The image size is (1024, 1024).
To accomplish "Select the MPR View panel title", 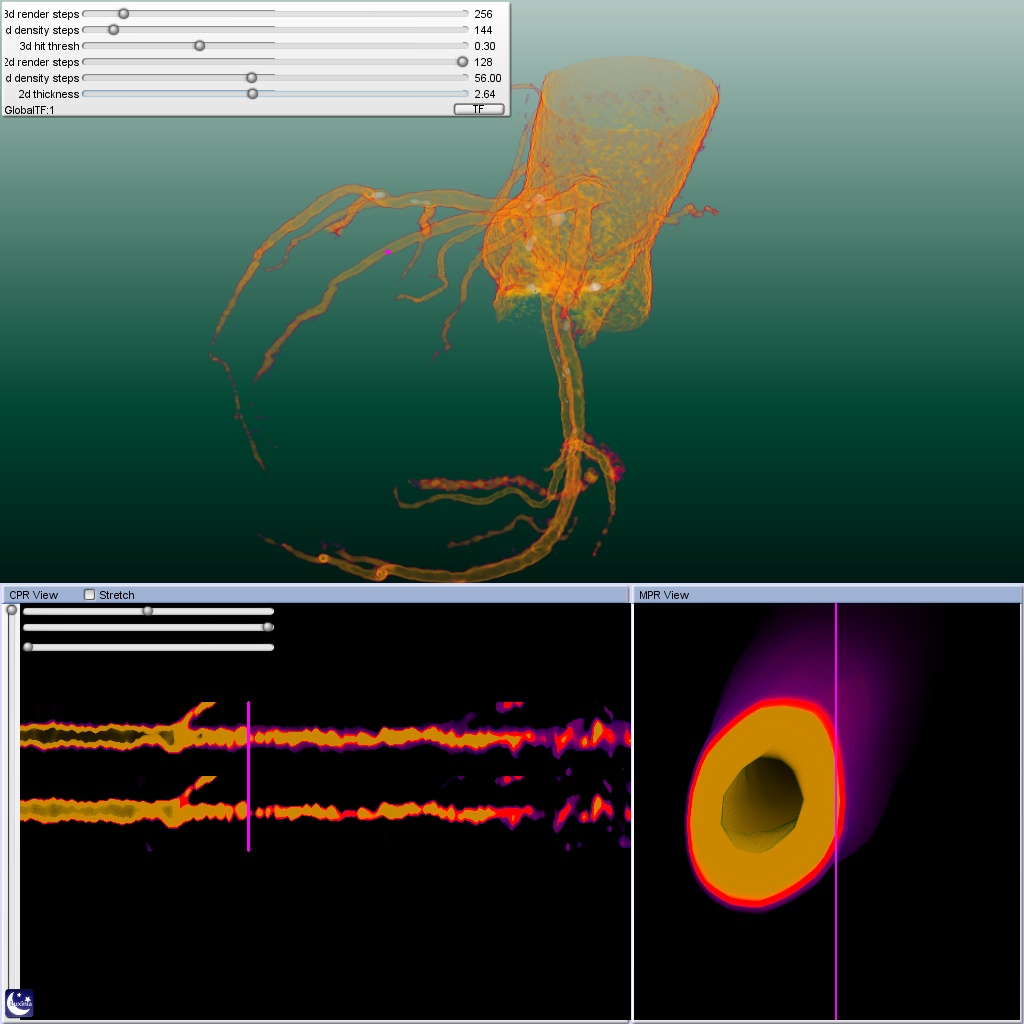I will (664, 595).
